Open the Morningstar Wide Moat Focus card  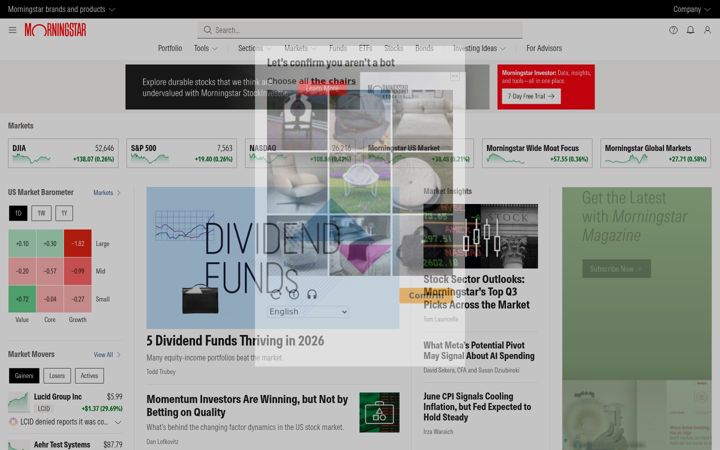tap(537, 153)
